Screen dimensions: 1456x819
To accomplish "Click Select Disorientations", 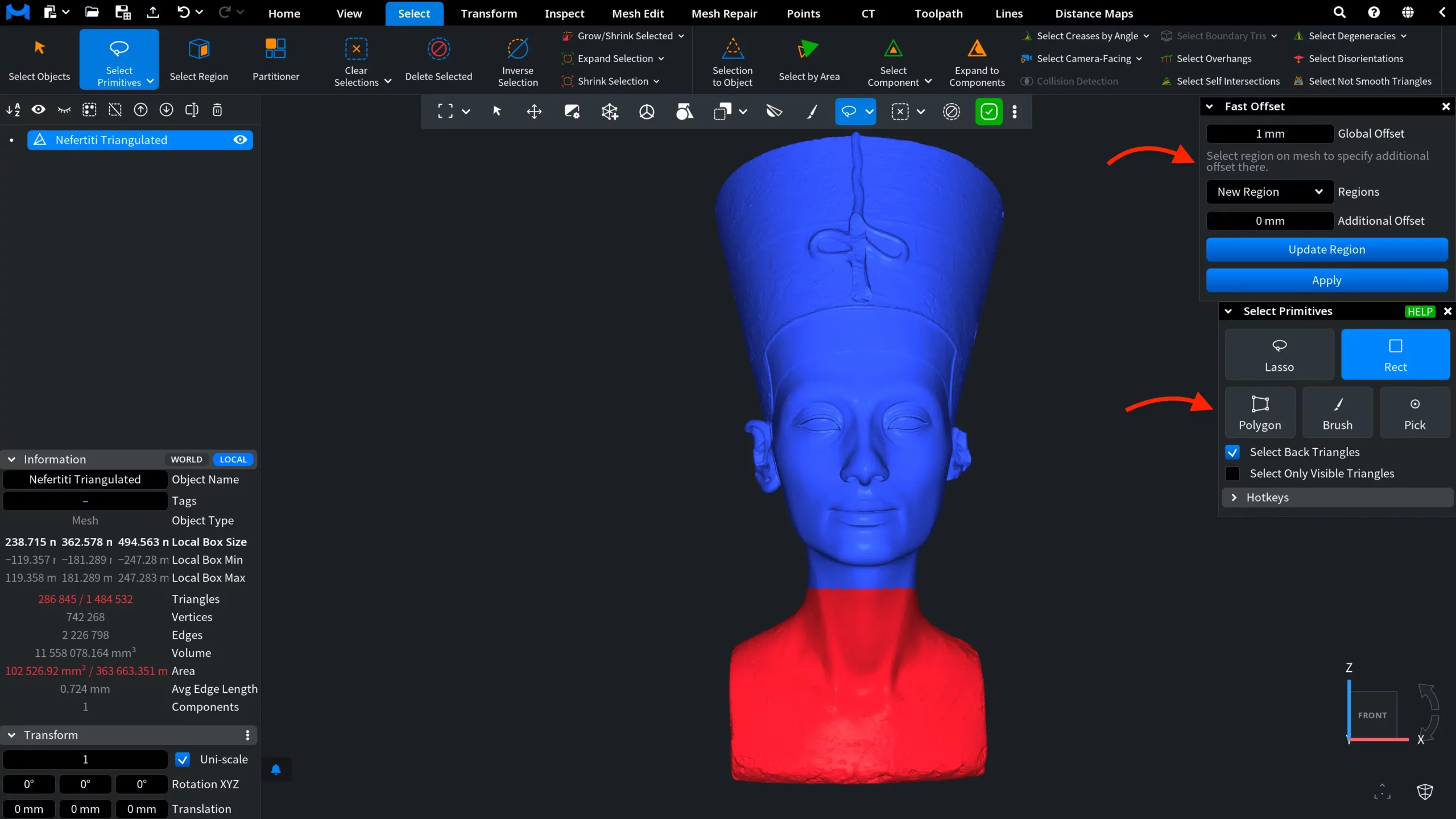I will point(1348,59).
